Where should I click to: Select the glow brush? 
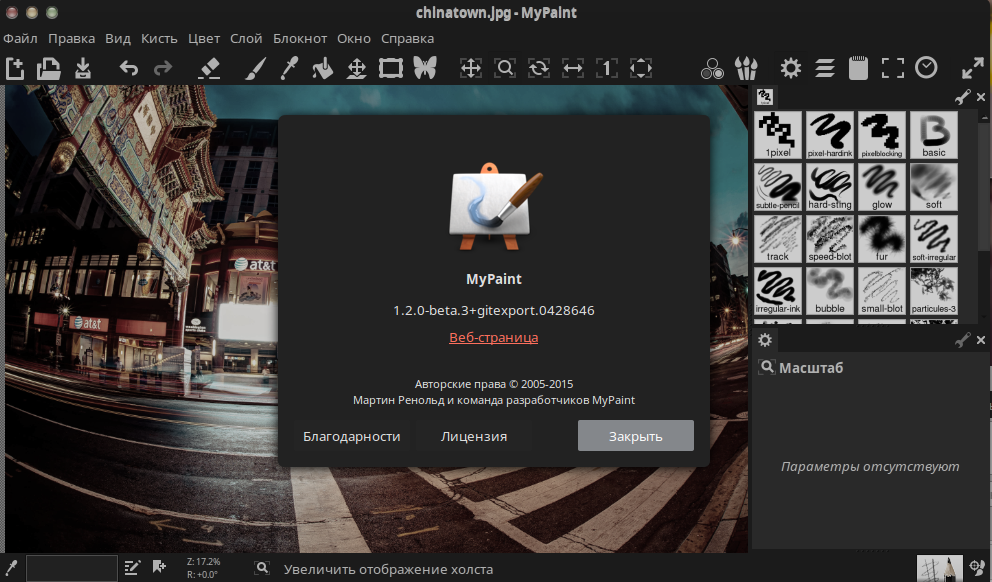tap(882, 187)
